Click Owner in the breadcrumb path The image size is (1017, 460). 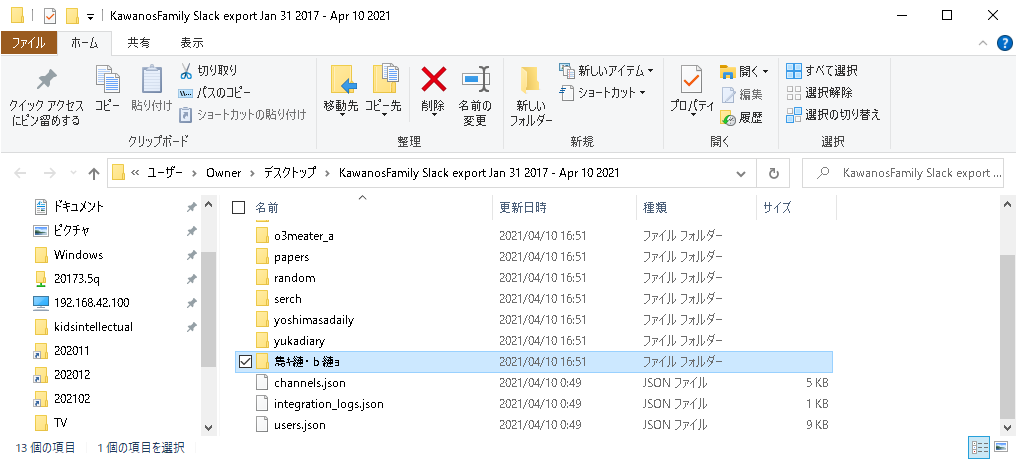(224, 173)
